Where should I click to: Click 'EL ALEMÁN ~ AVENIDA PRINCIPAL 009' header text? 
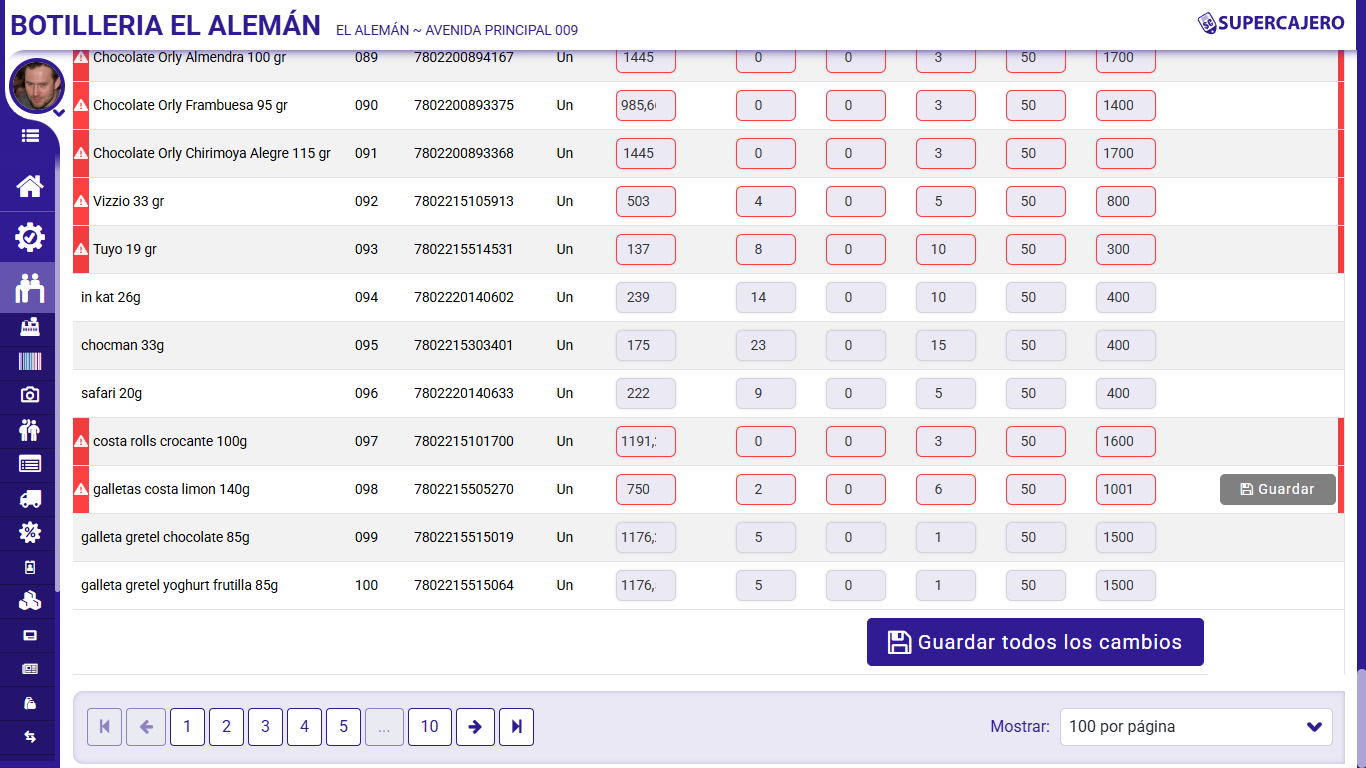pos(457,30)
